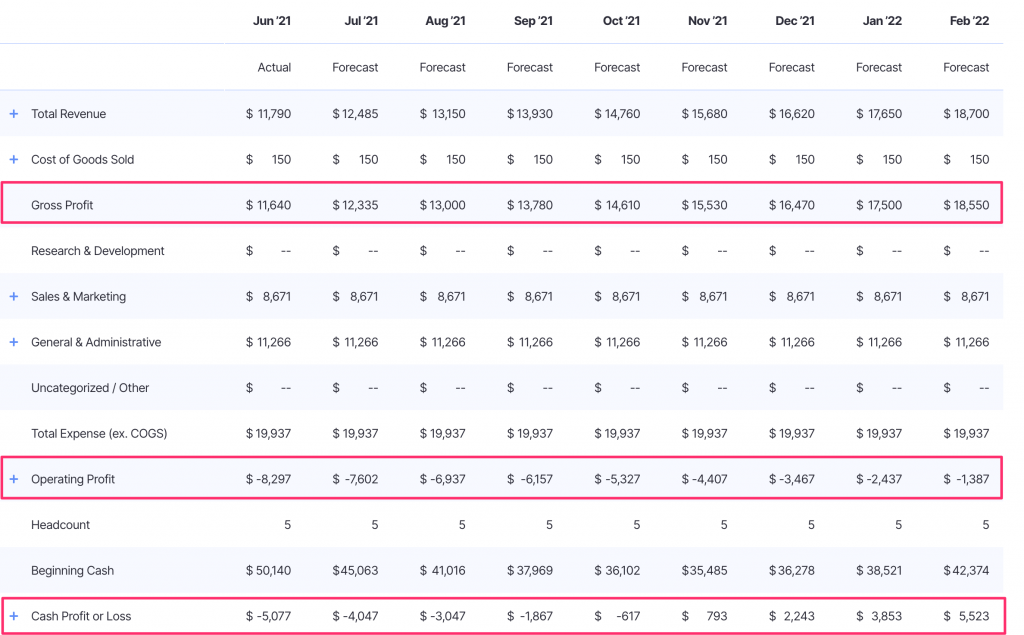This screenshot has height=635, width=1024.
Task: Select the Jun '21 column header
Action: point(272,20)
